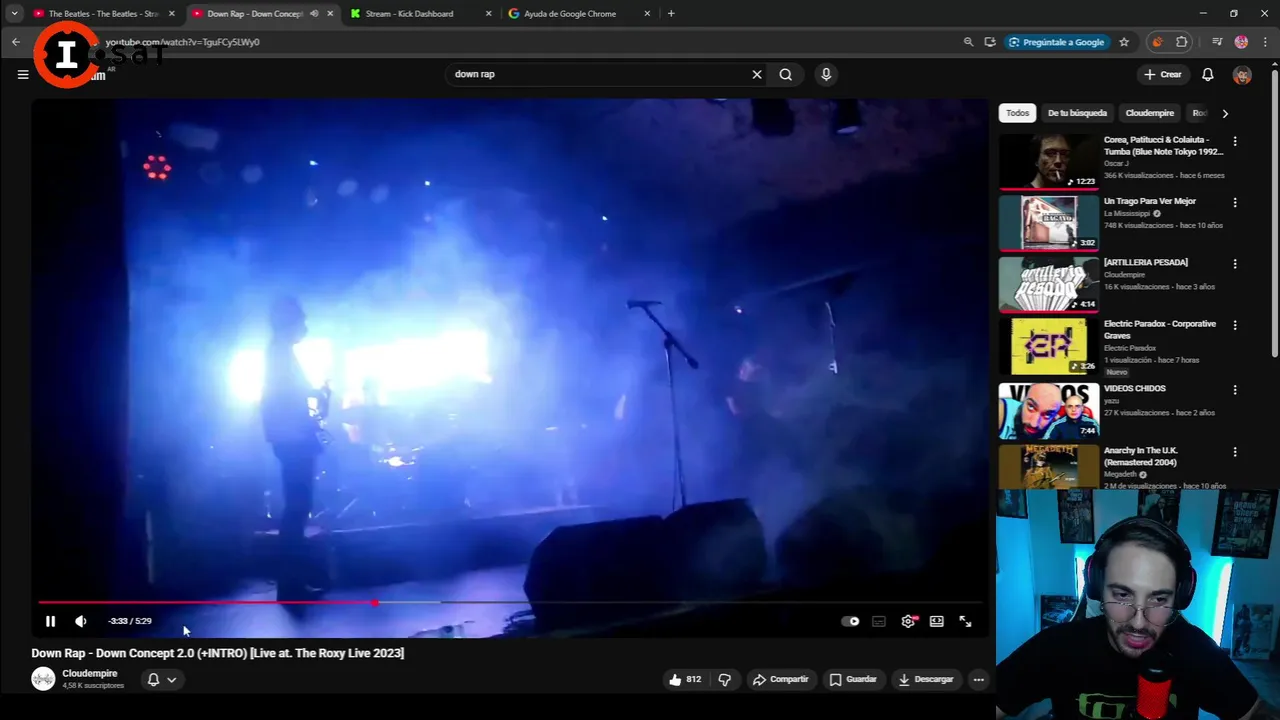Open Cloudempire notification bell dropdown
This screenshot has width=1280, height=720.
tap(162, 679)
